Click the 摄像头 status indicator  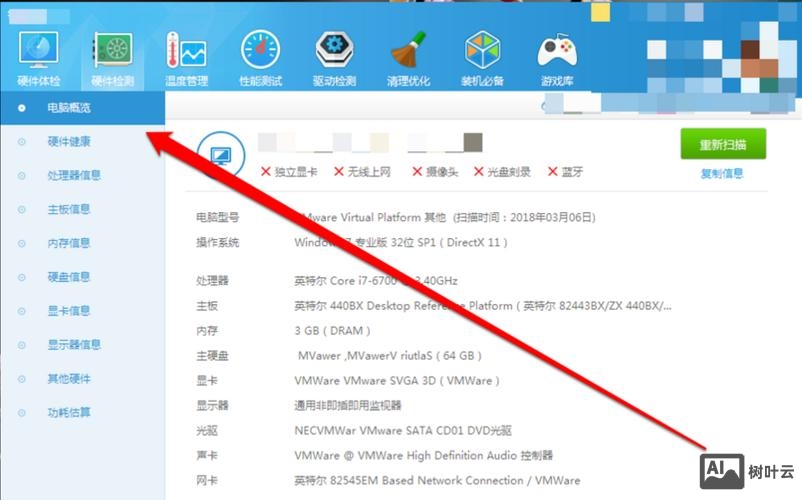tap(435, 172)
